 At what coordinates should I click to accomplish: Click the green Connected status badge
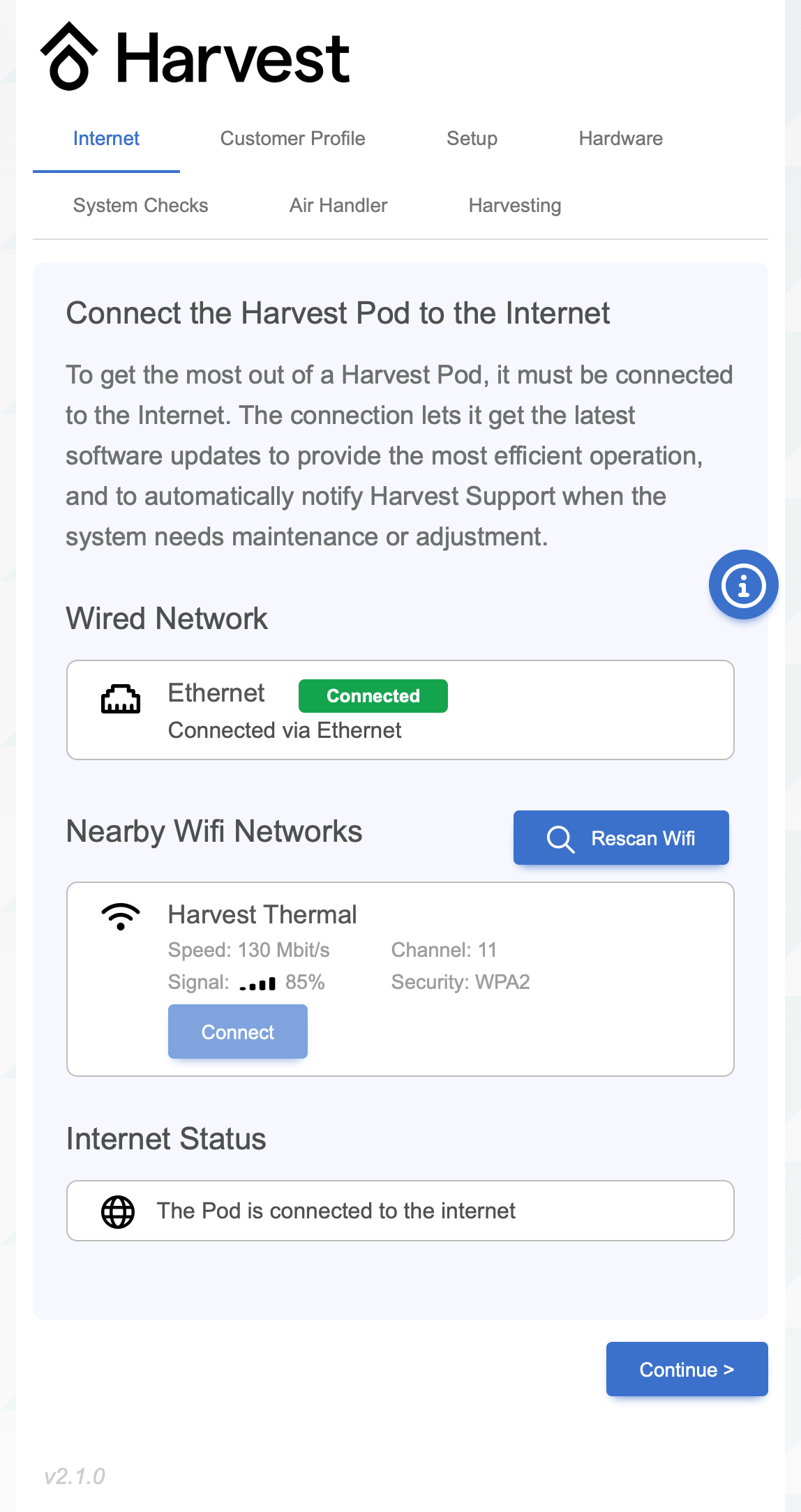373,696
